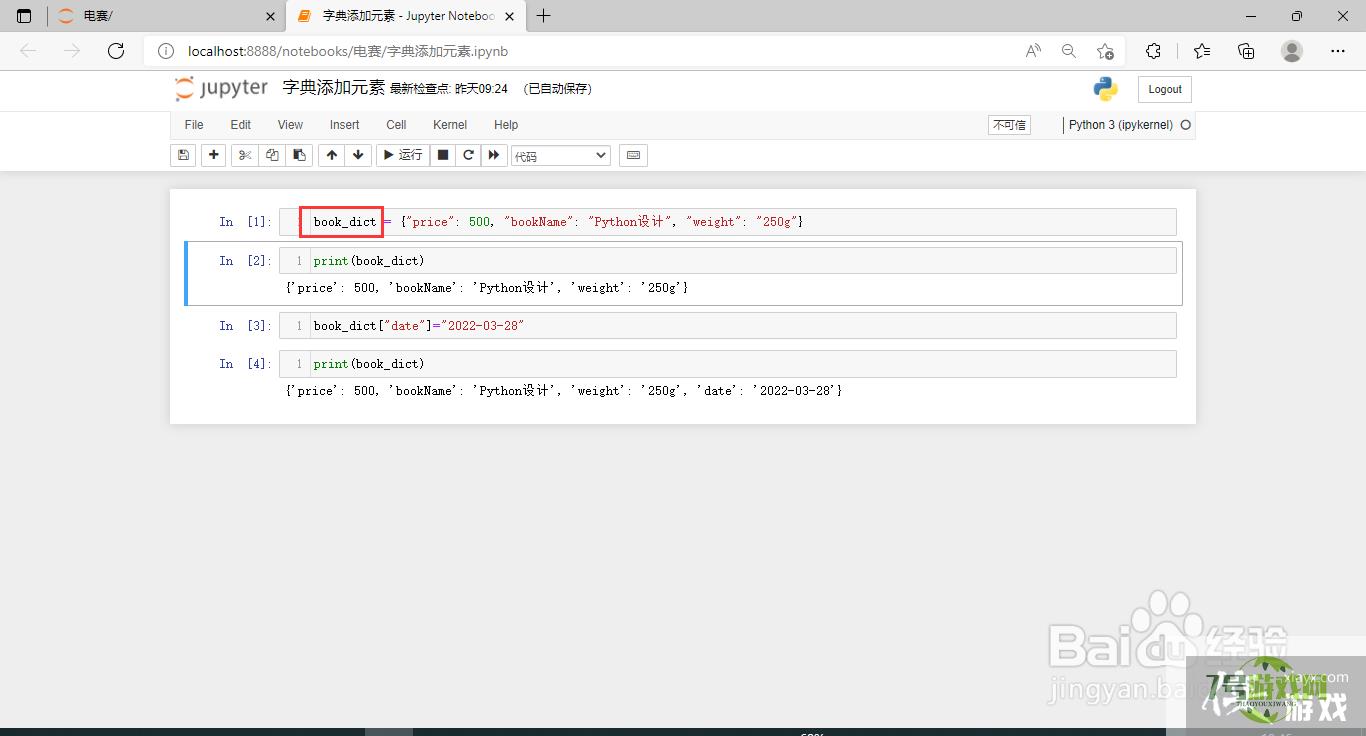Close the 字典添加元素 Jupyter tab
The width and height of the screenshot is (1366, 736).
click(510, 16)
